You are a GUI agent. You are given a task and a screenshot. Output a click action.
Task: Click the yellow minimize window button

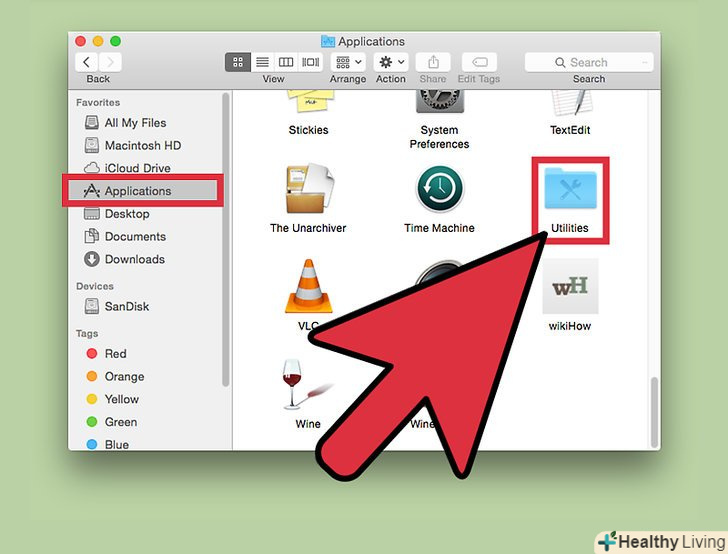[x=98, y=41]
